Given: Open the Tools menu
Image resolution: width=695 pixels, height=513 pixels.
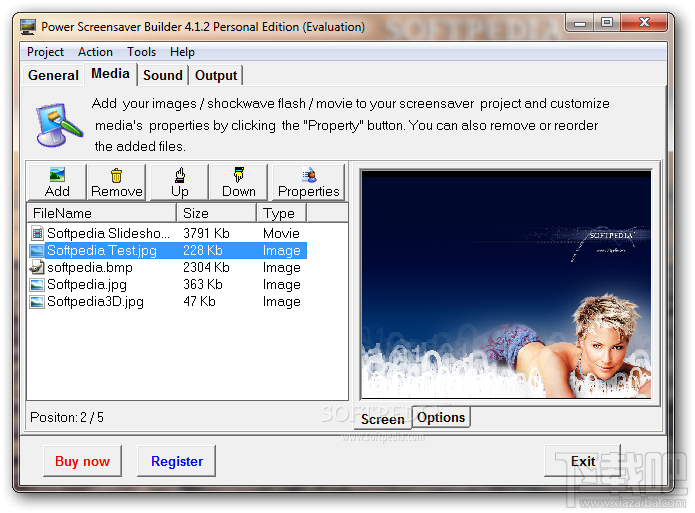Looking at the screenshot, I should [141, 52].
